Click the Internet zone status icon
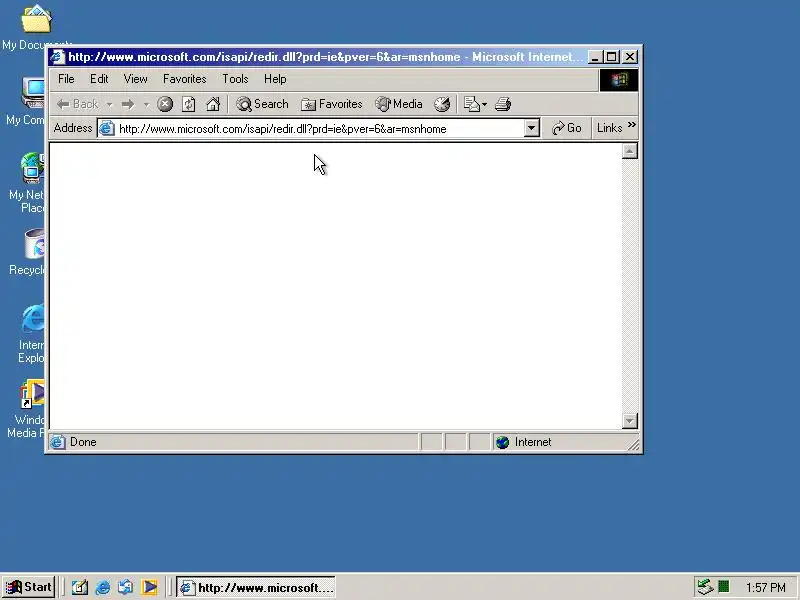This screenshot has width=800, height=600. 503,442
